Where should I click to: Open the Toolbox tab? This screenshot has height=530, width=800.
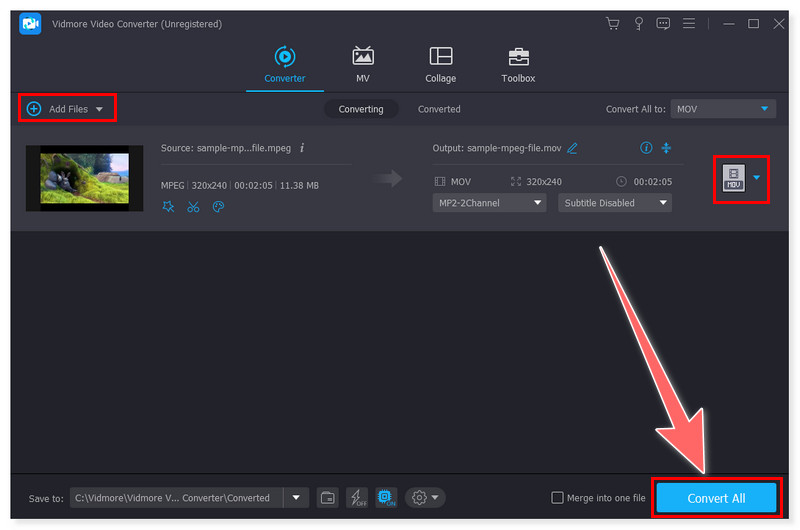pyautogui.click(x=518, y=64)
